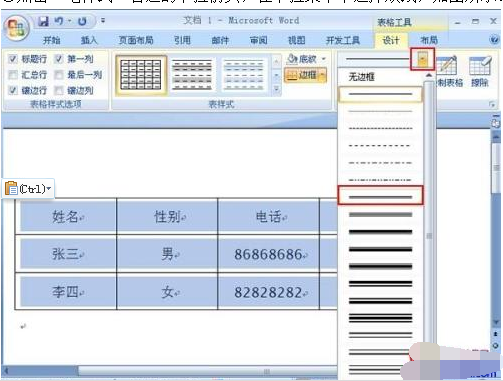Image resolution: width=503 pixels, height=381 pixels.
Task: Open Customize Quick Access Toolbar arrow
Action: pos(103,21)
